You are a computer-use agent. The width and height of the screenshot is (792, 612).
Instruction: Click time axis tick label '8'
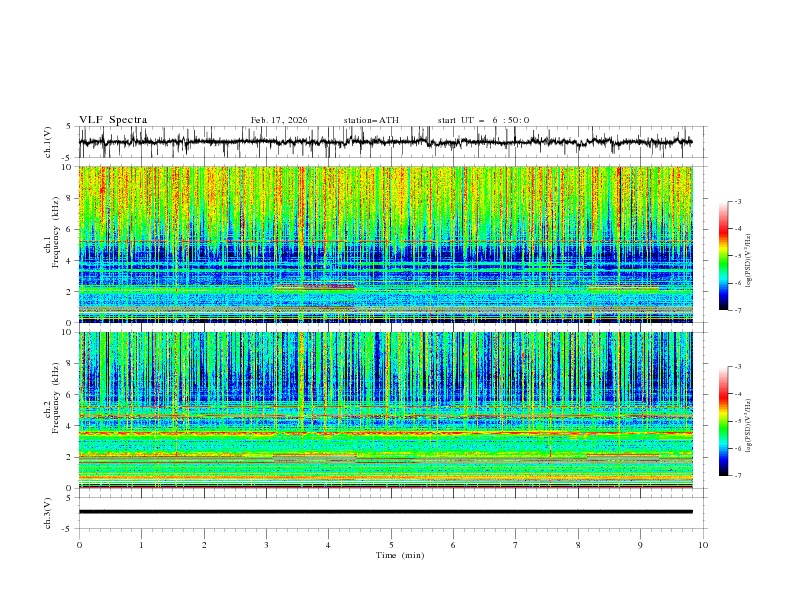click(578, 545)
